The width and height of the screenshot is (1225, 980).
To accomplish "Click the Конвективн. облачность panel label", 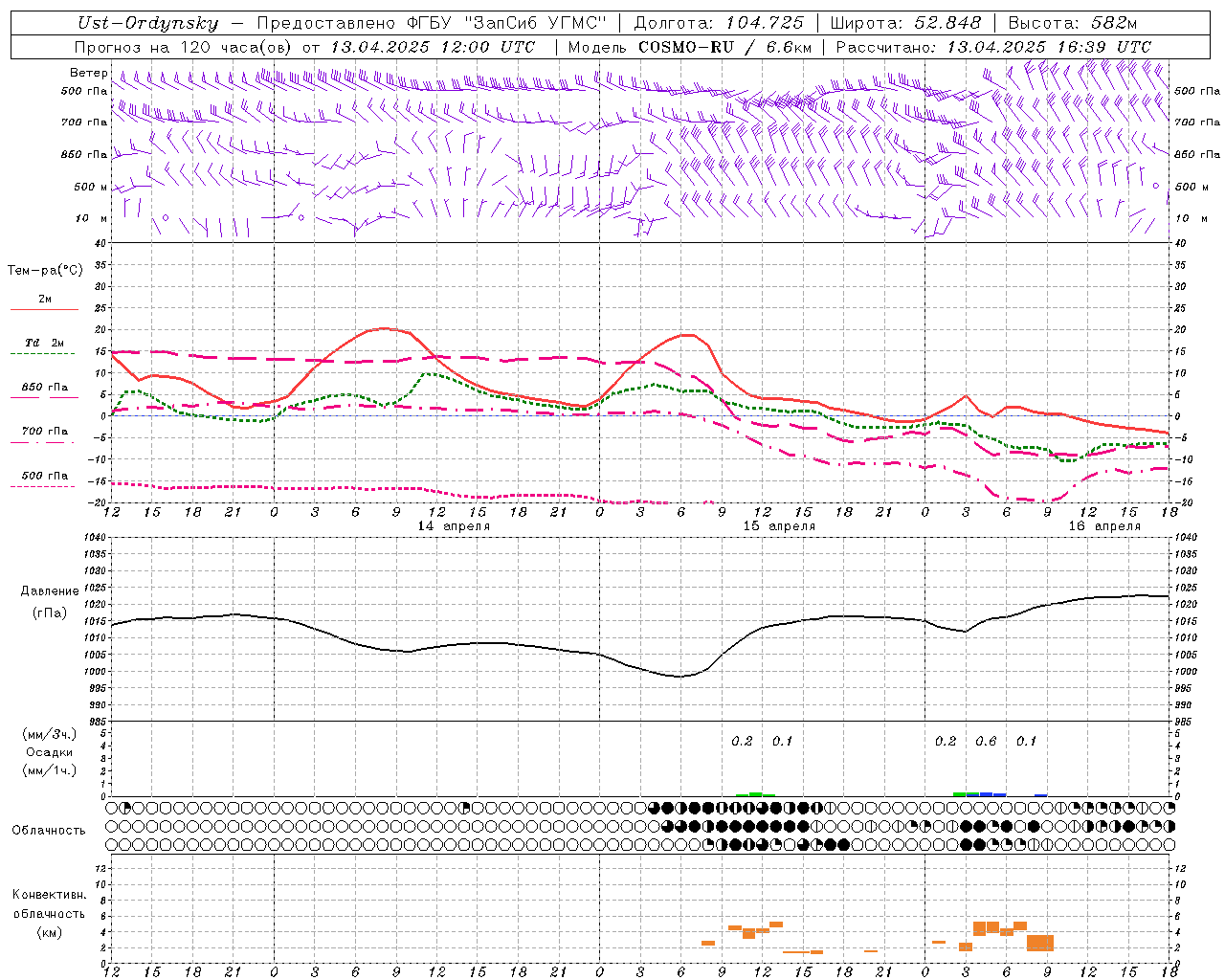I will (49, 913).
